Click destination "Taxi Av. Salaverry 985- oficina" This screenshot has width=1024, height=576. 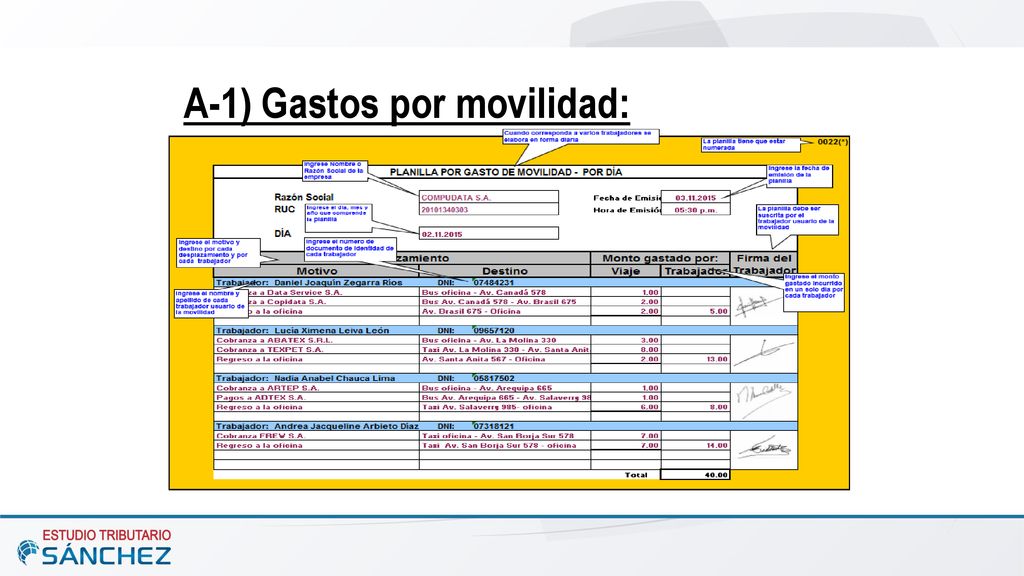[487, 407]
